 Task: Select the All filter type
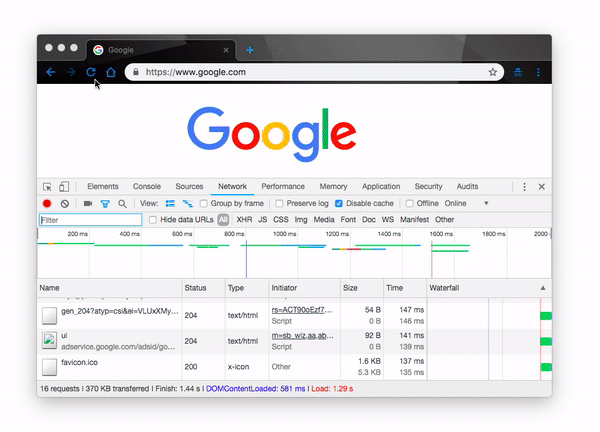[x=223, y=220]
